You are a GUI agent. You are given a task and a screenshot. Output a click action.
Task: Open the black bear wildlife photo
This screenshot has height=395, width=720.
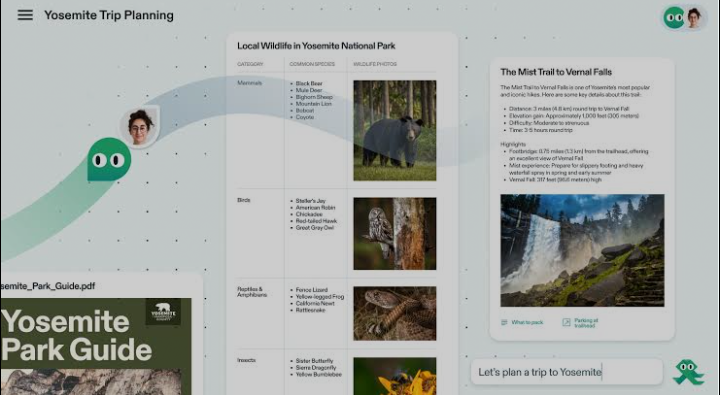point(394,130)
